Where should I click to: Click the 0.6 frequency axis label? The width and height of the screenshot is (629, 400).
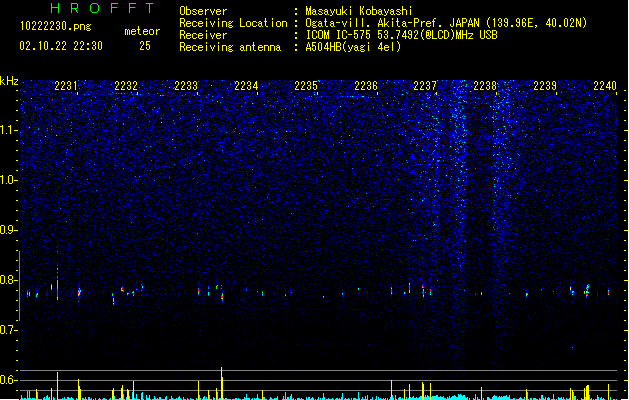click(8, 380)
